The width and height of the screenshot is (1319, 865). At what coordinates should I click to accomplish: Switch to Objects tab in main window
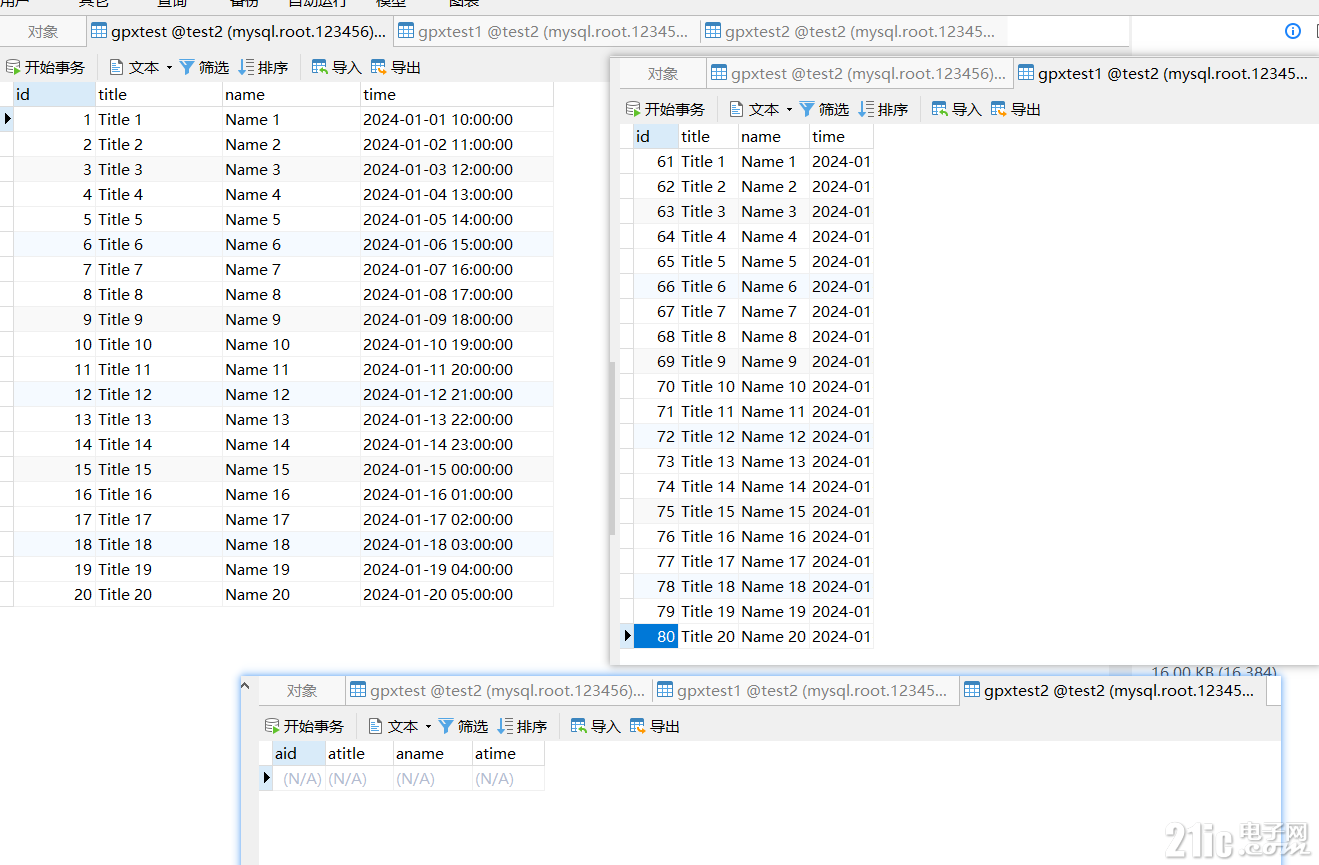[x=43, y=32]
